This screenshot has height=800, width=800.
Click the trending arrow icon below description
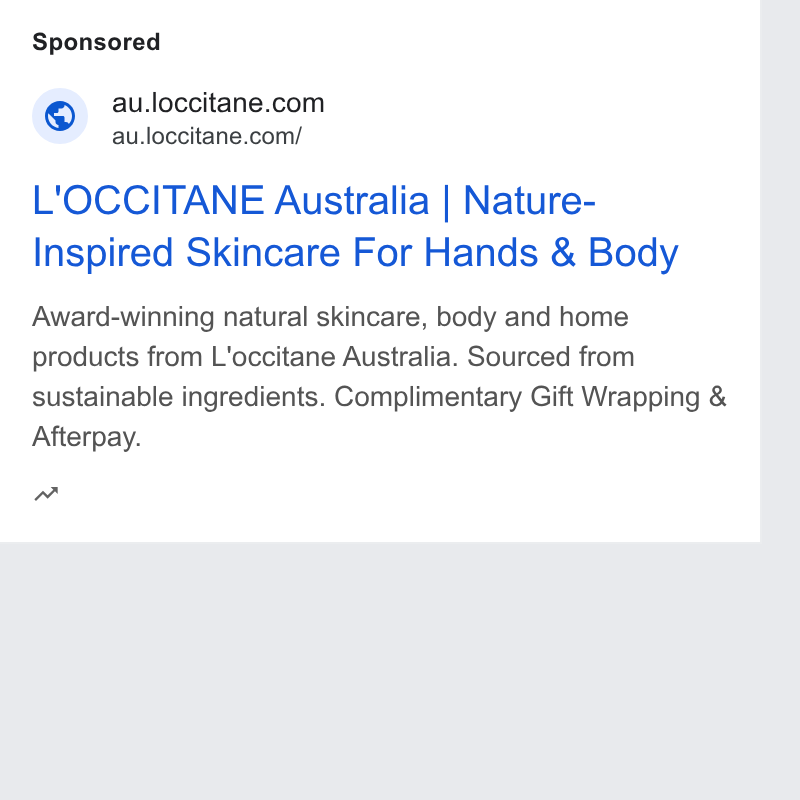tap(46, 493)
